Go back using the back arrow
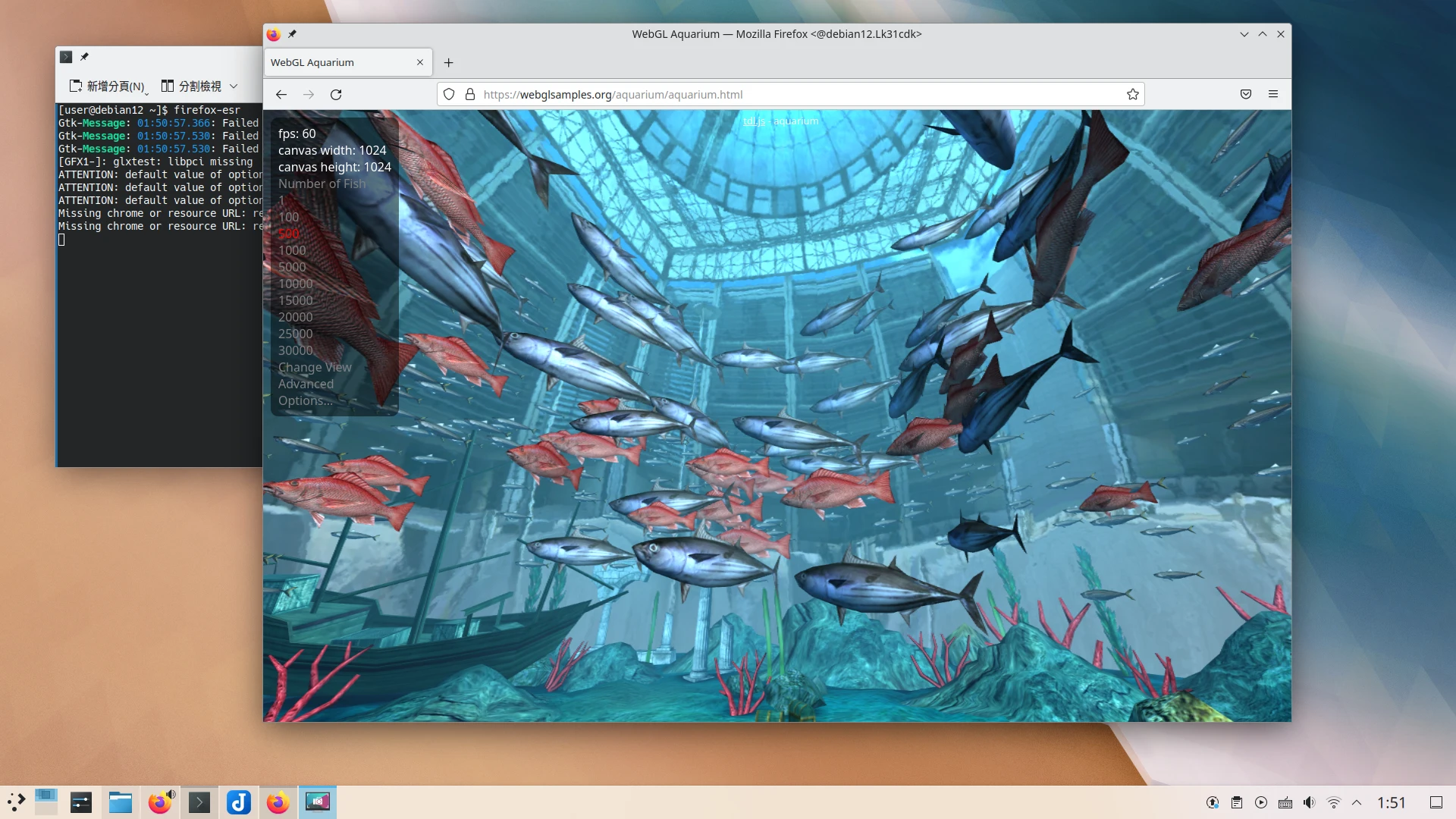Screen dimensions: 1456x819 [281, 95]
